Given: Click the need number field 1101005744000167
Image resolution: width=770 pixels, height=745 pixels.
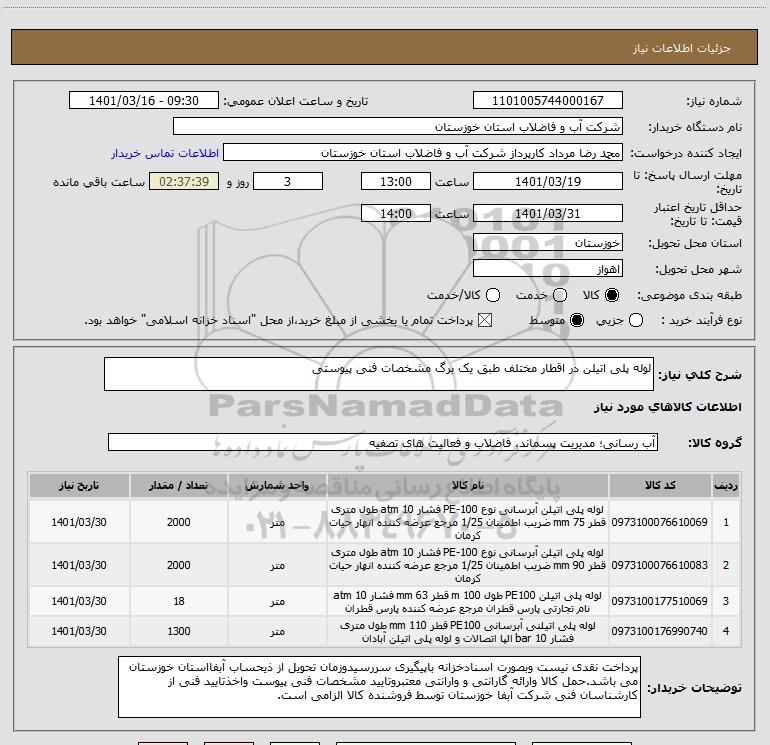Looking at the screenshot, I should (x=548, y=101).
